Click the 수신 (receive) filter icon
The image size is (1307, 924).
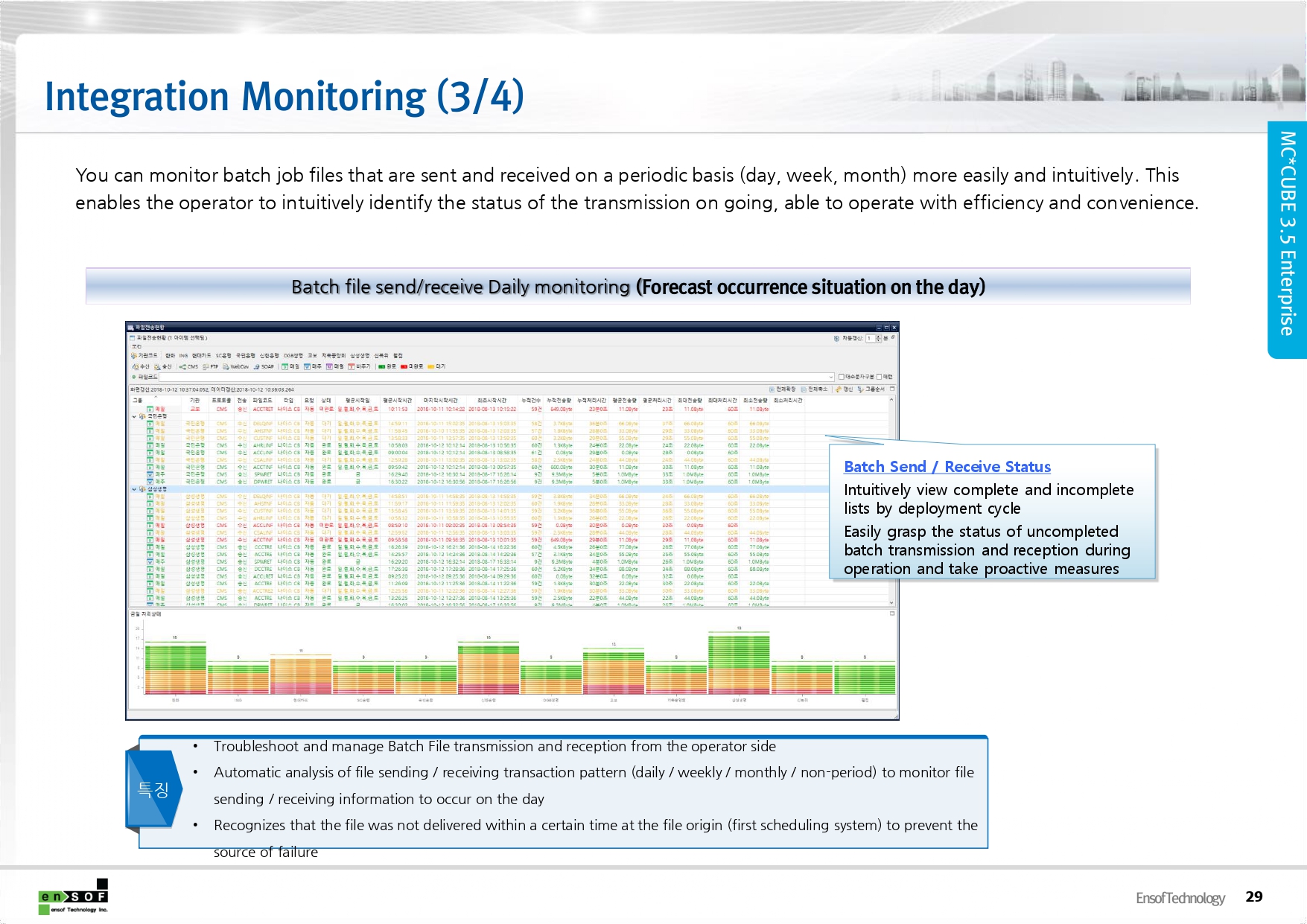click(x=136, y=366)
